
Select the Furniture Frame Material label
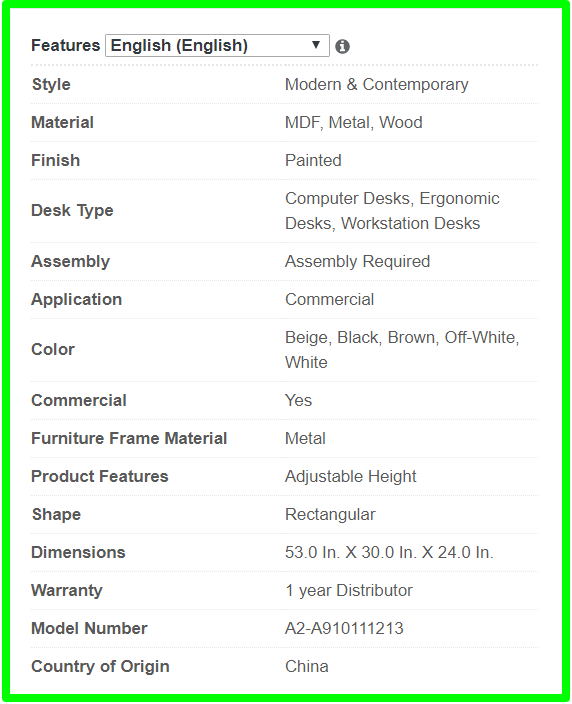point(129,438)
